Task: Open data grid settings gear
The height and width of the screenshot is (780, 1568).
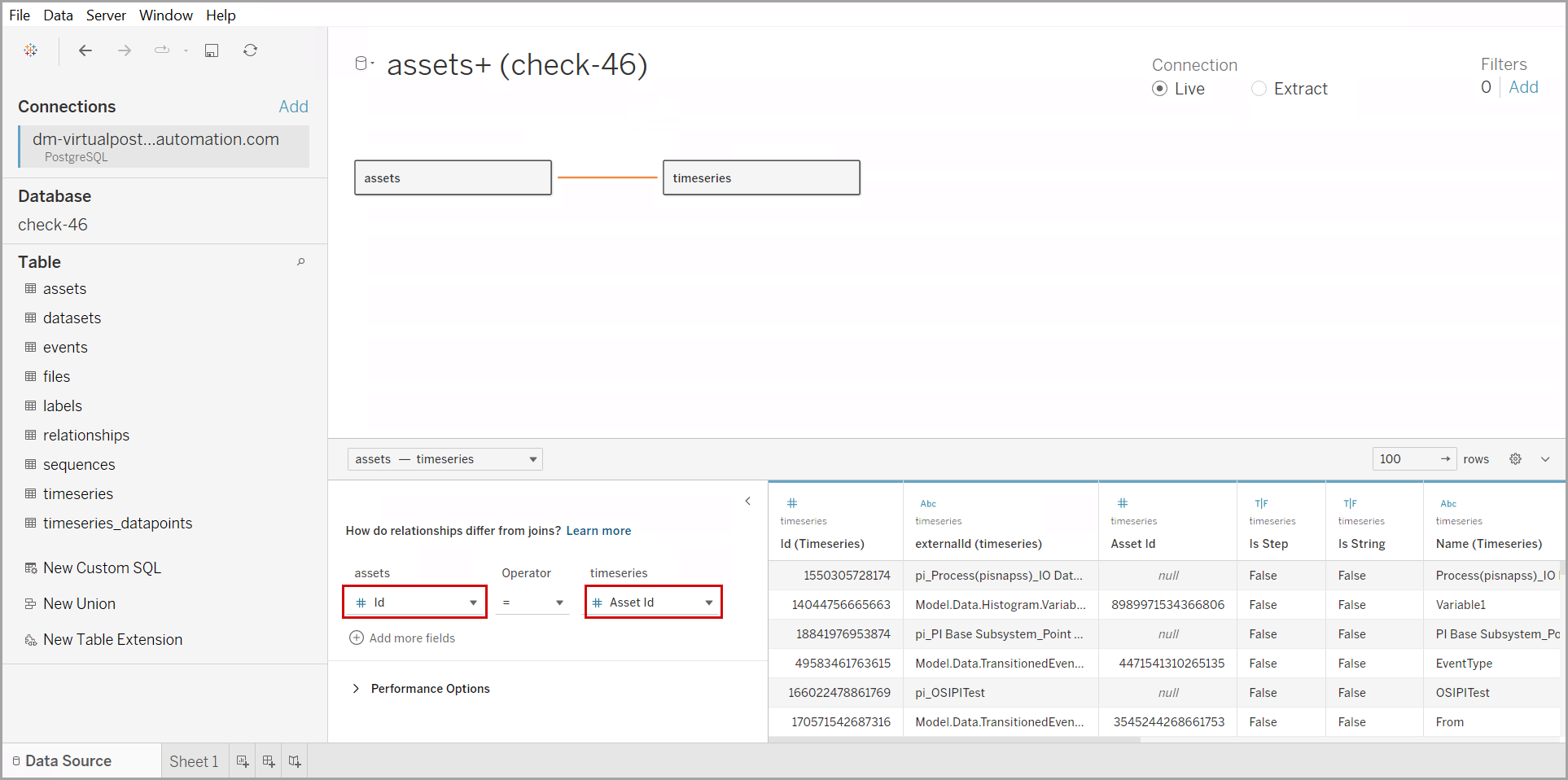Action: point(1515,459)
